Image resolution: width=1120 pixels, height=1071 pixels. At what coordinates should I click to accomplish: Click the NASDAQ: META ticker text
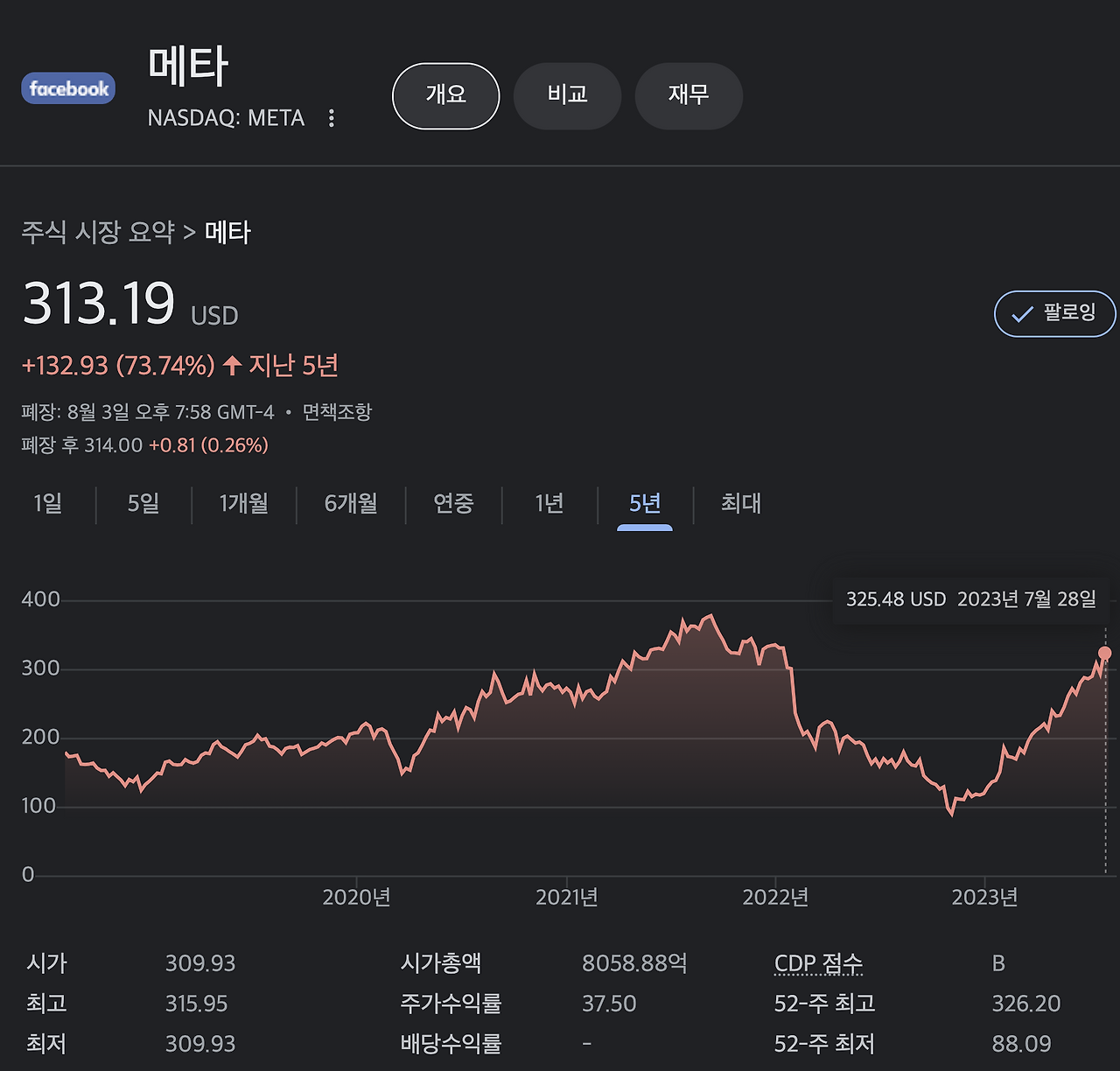click(x=226, y=118)
